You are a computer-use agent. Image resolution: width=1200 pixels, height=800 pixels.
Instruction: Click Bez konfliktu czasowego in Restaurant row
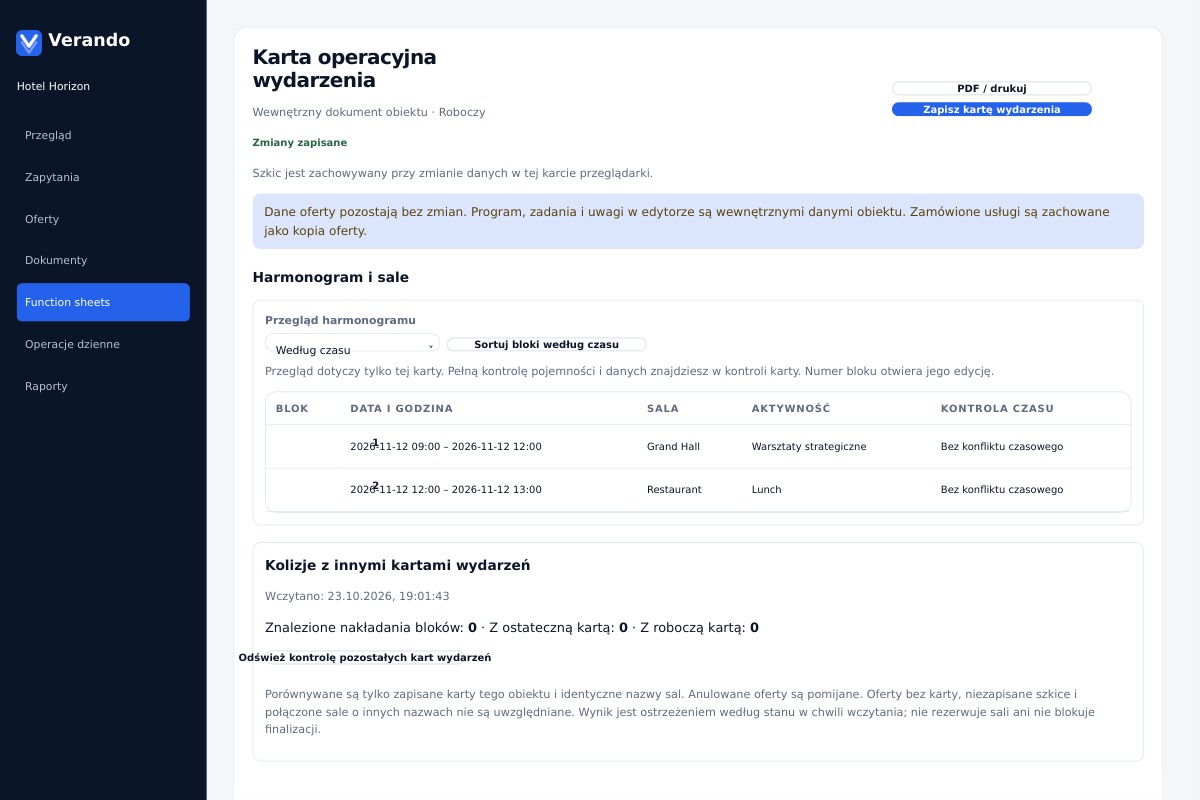click(1001, 490)
